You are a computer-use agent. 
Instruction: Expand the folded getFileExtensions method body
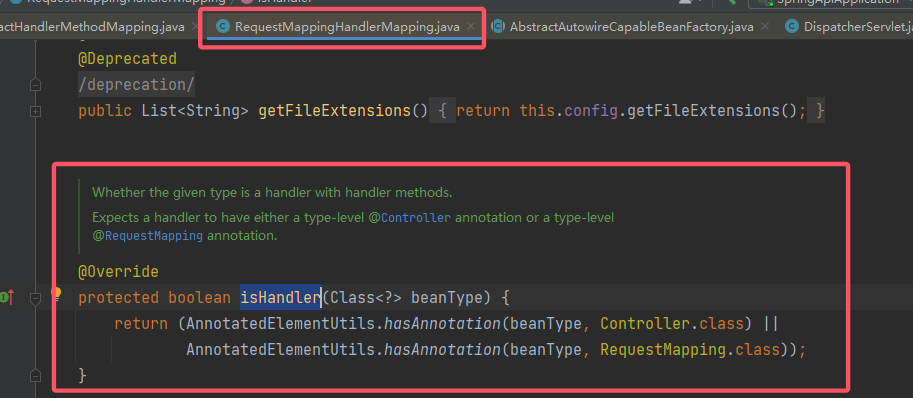point(35,111)
